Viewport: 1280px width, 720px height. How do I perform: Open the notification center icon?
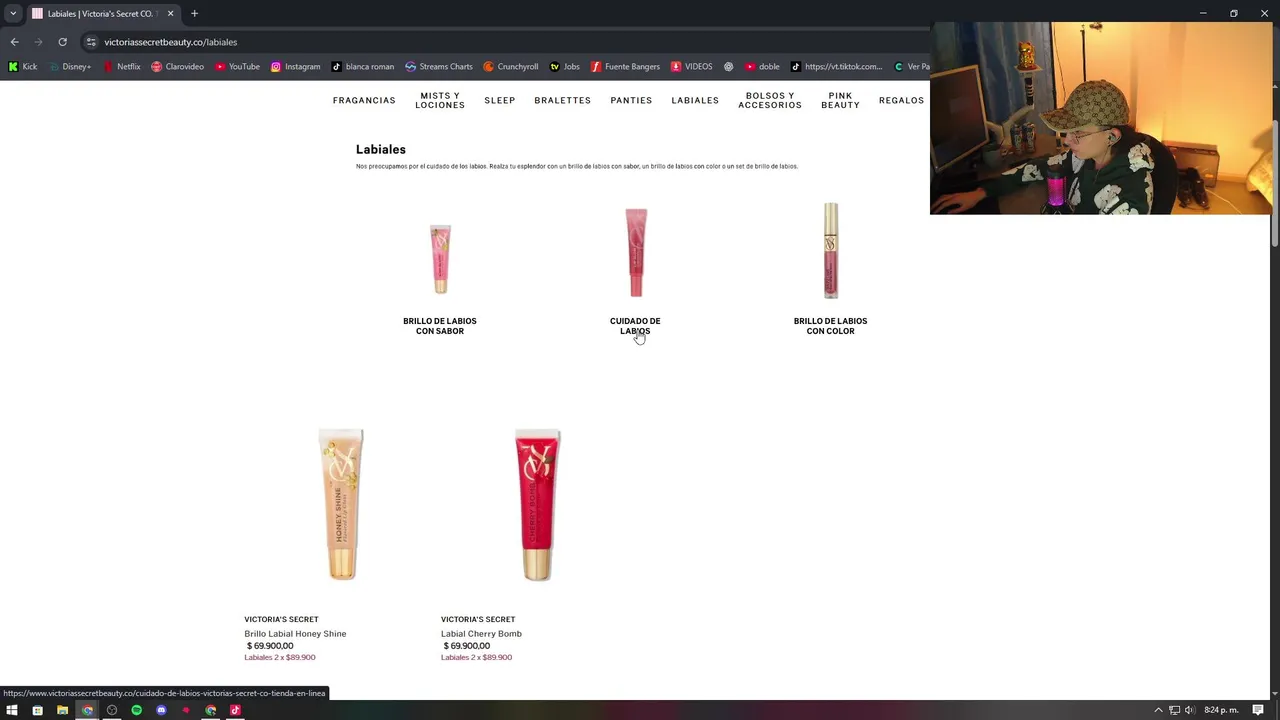[1258, 710]
